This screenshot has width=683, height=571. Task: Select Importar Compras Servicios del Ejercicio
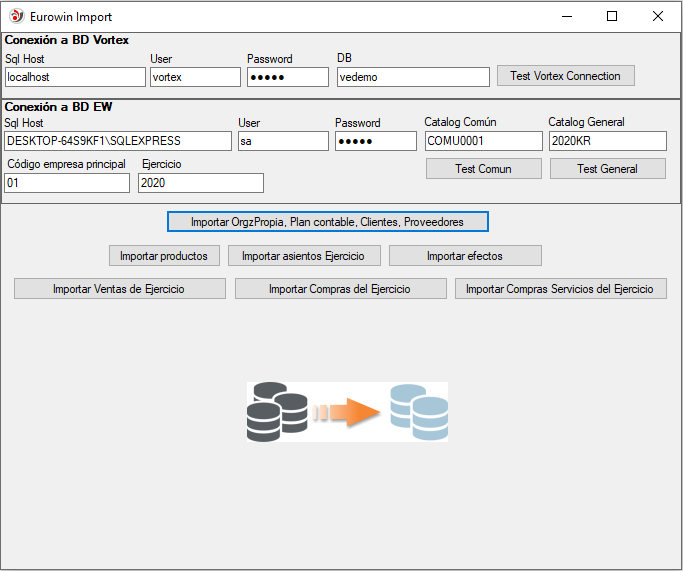(x=560, y=289)
